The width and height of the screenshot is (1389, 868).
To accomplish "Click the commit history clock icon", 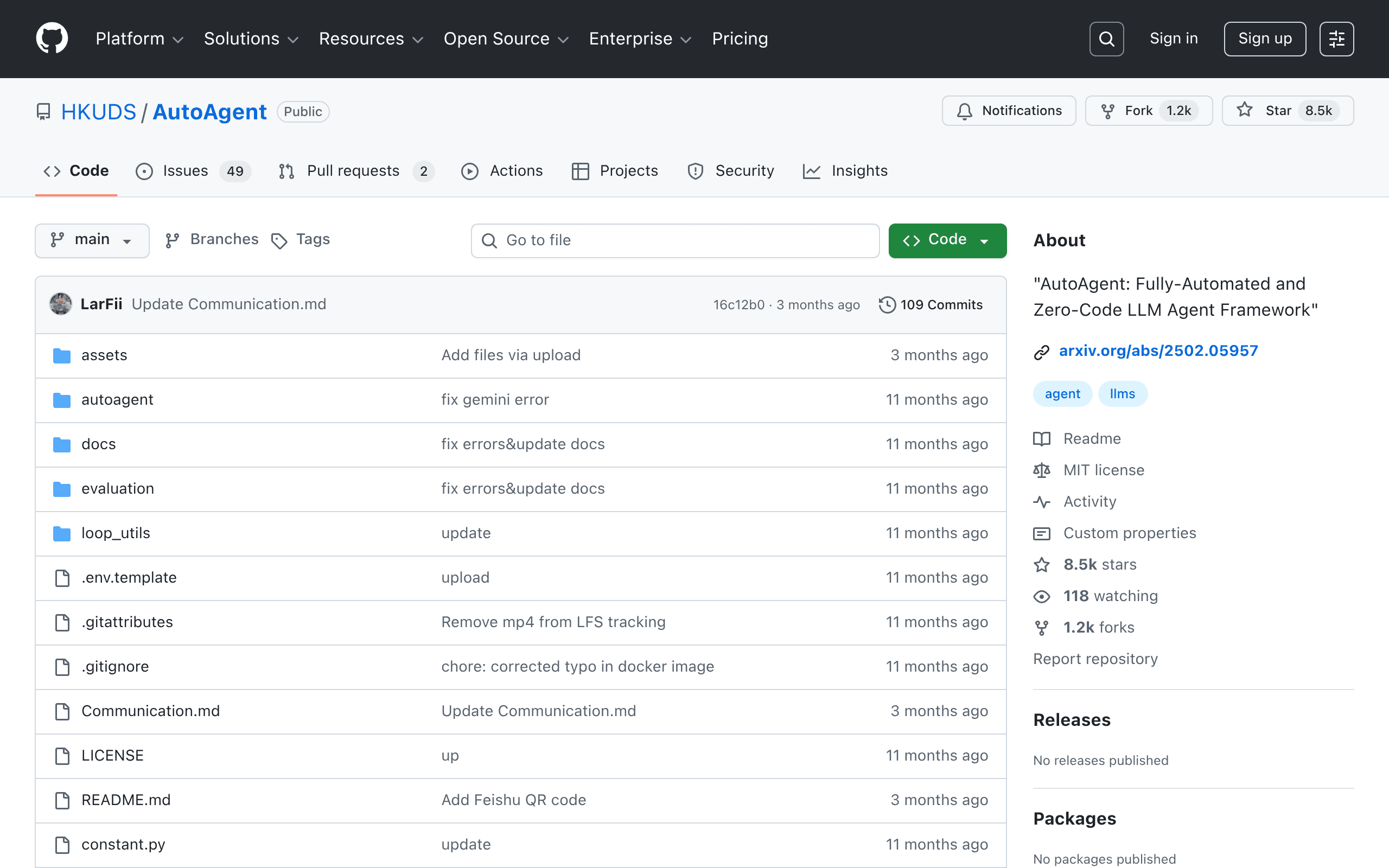I will click(887, 304).
